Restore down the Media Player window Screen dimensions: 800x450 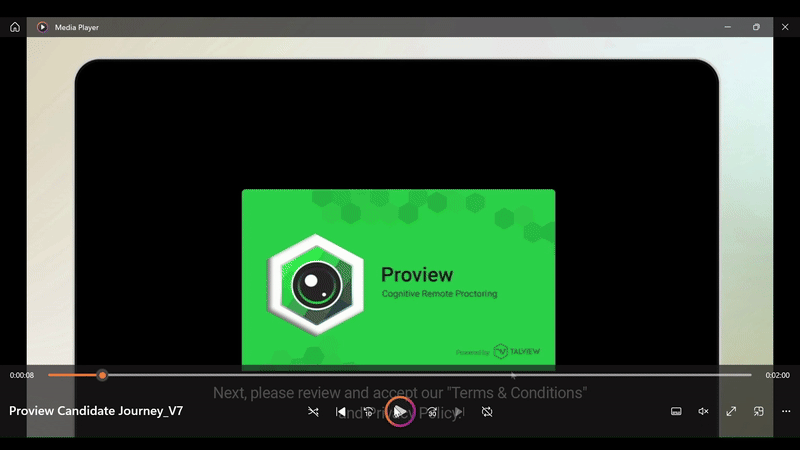point(756,27)
